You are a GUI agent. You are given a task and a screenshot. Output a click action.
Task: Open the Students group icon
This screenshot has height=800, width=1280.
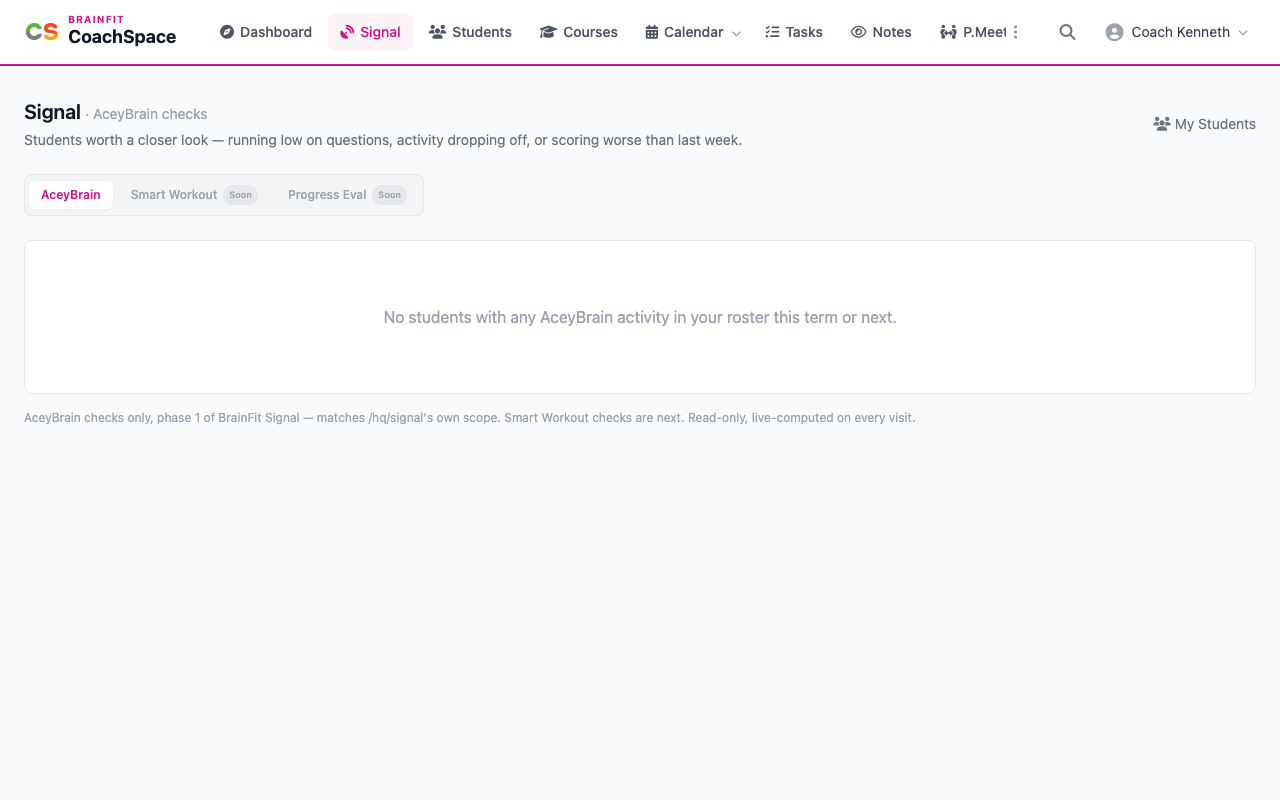(x=437, y=32)
